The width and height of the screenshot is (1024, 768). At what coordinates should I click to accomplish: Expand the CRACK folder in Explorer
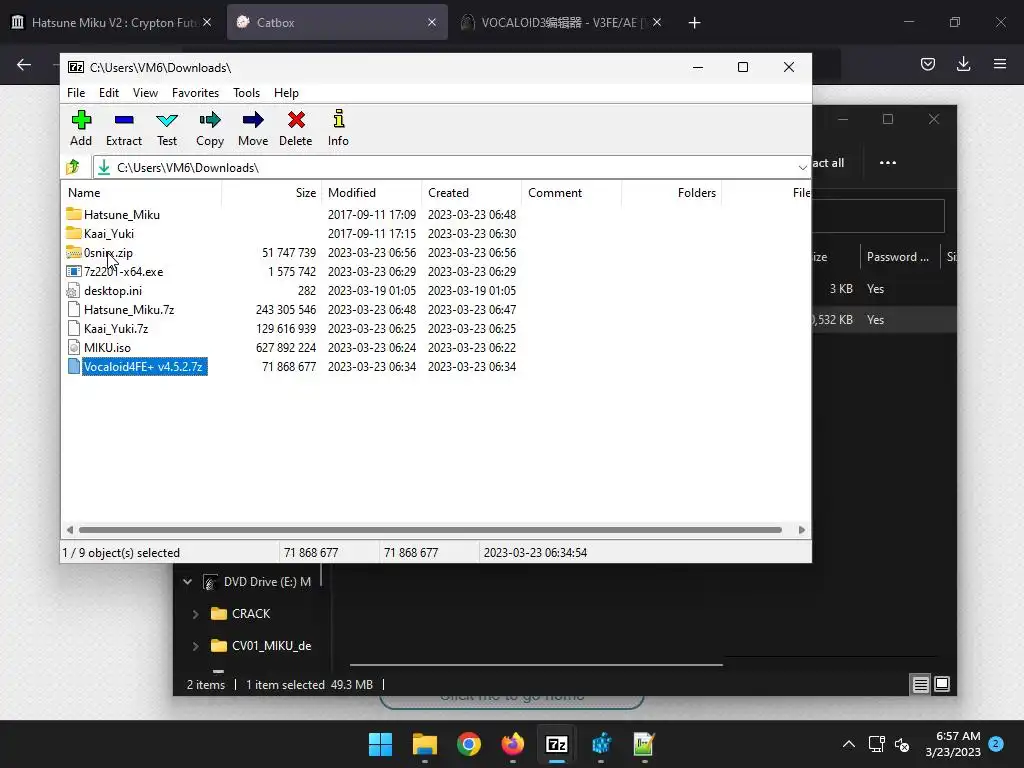[x=195, y=614]
